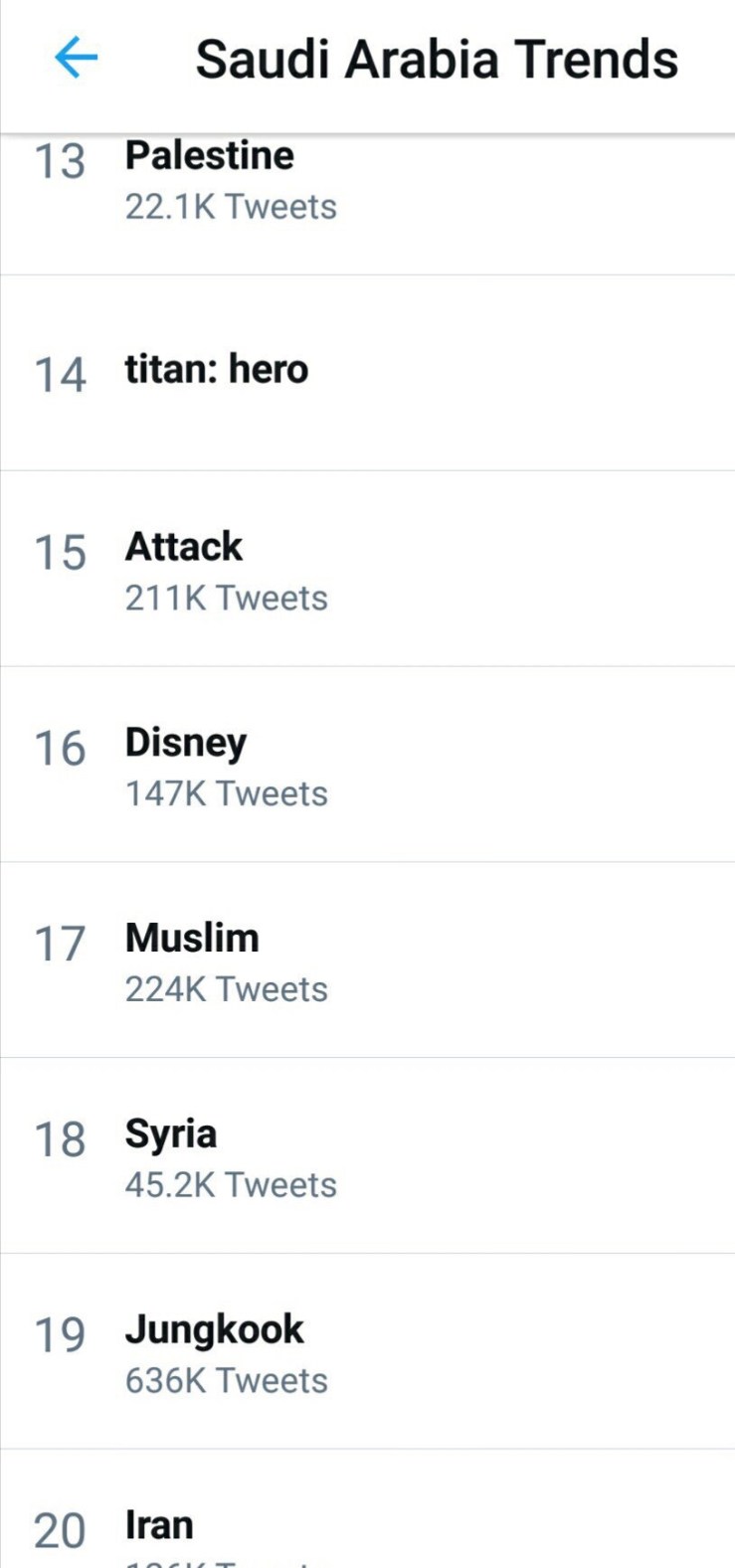The image size is (735, 1568).
Task: Open the Iran trend
Action: click(x=159, y=1525)
